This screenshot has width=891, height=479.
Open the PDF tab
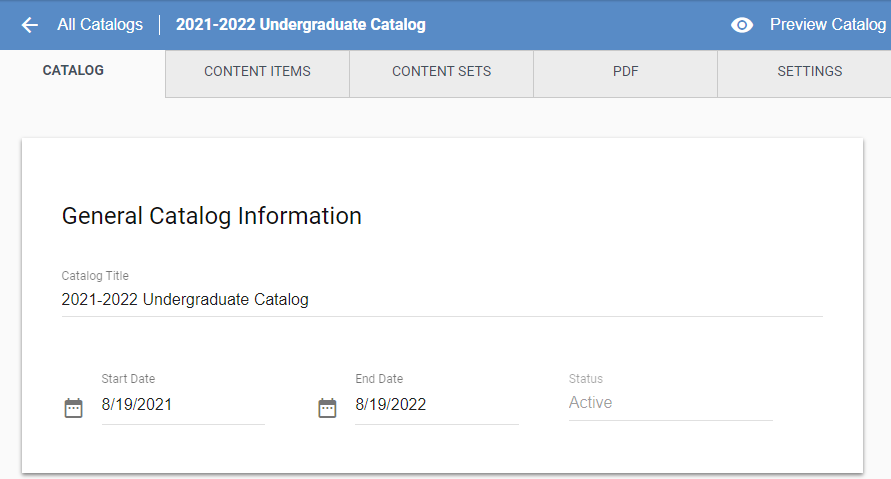(626, 73)
